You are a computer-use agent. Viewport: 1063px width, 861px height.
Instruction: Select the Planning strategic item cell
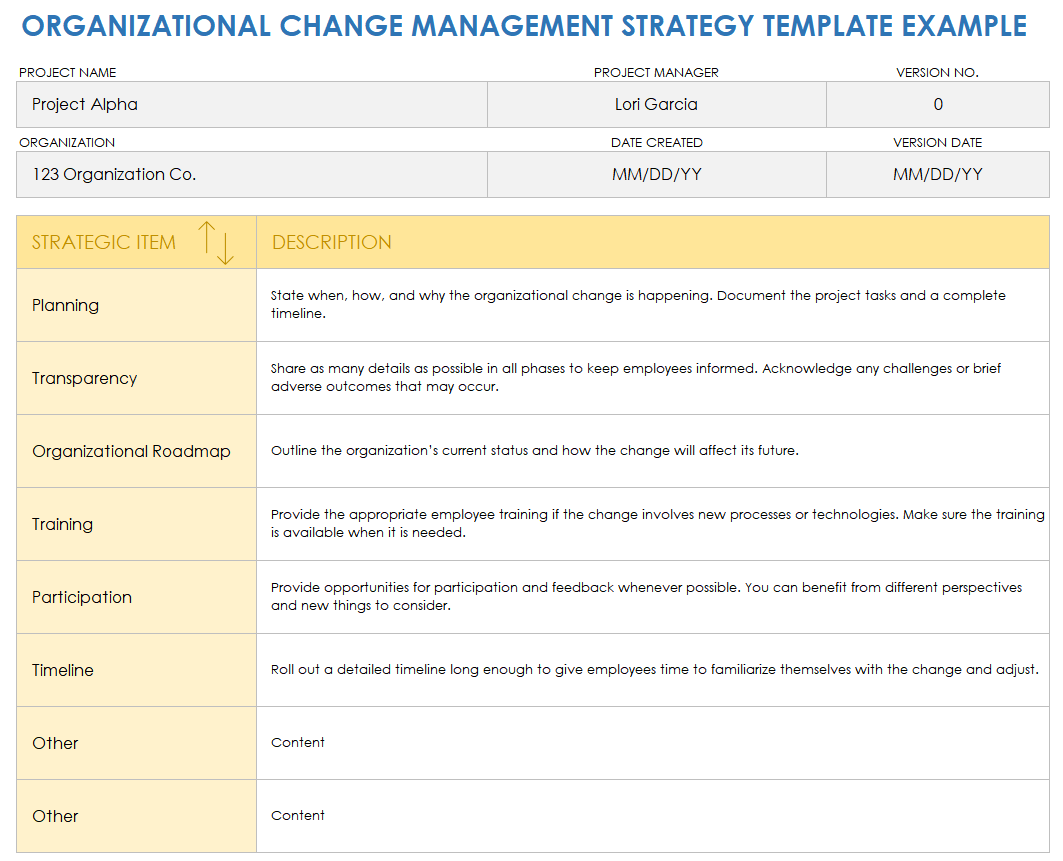point(136,305)
